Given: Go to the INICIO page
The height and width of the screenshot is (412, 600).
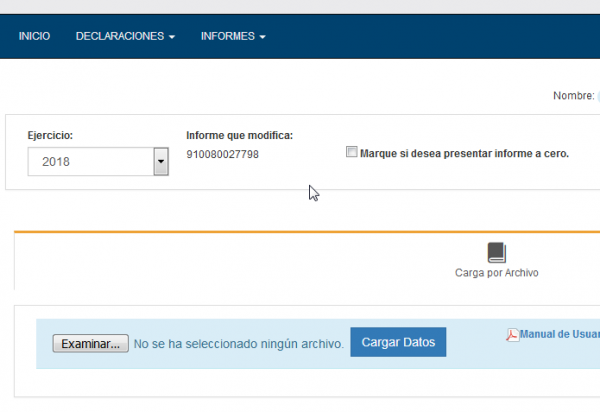Looking at the screenshot, I should [34, 36].
